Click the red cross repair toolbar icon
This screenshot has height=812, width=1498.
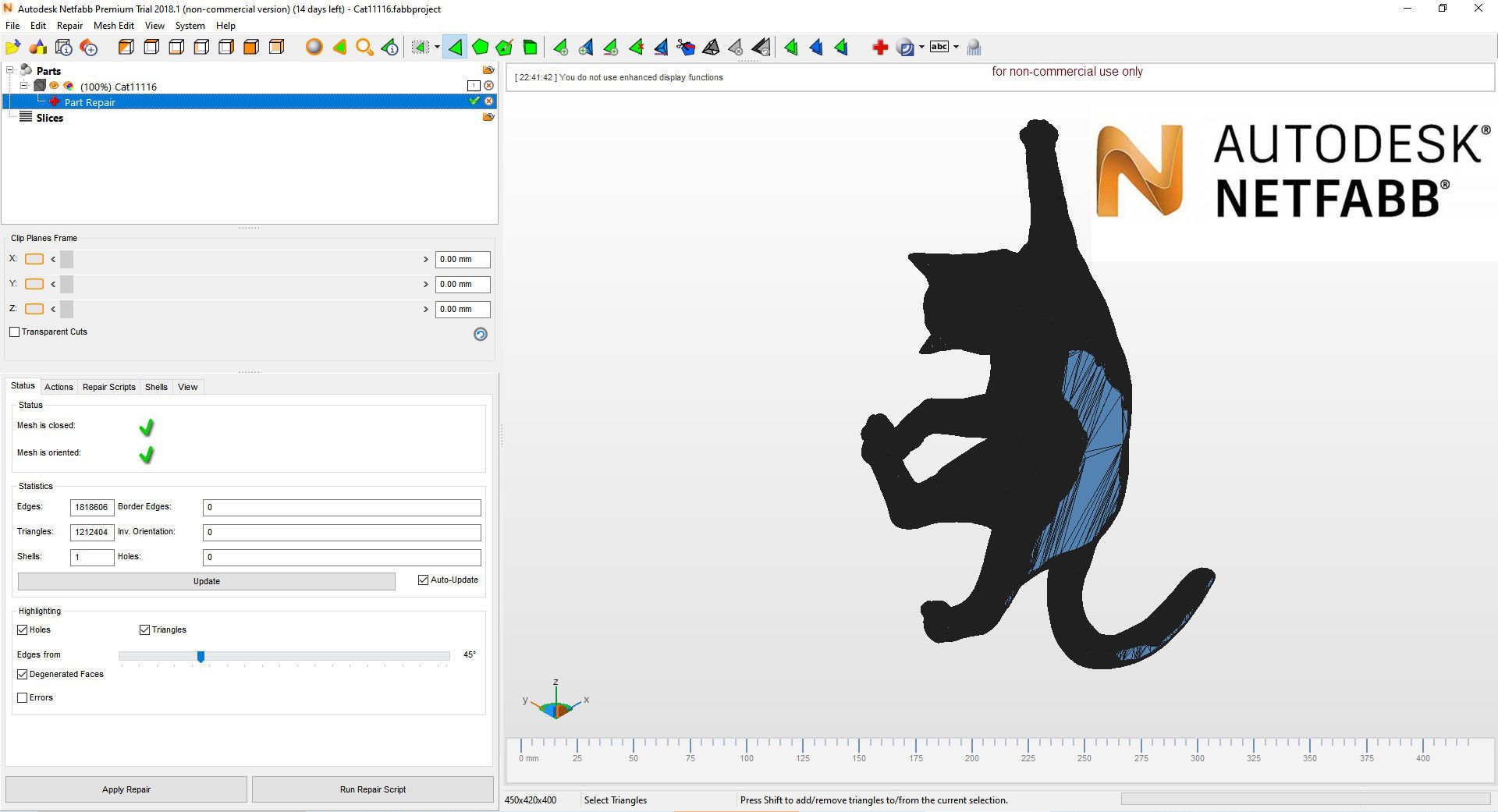point(880,48)
